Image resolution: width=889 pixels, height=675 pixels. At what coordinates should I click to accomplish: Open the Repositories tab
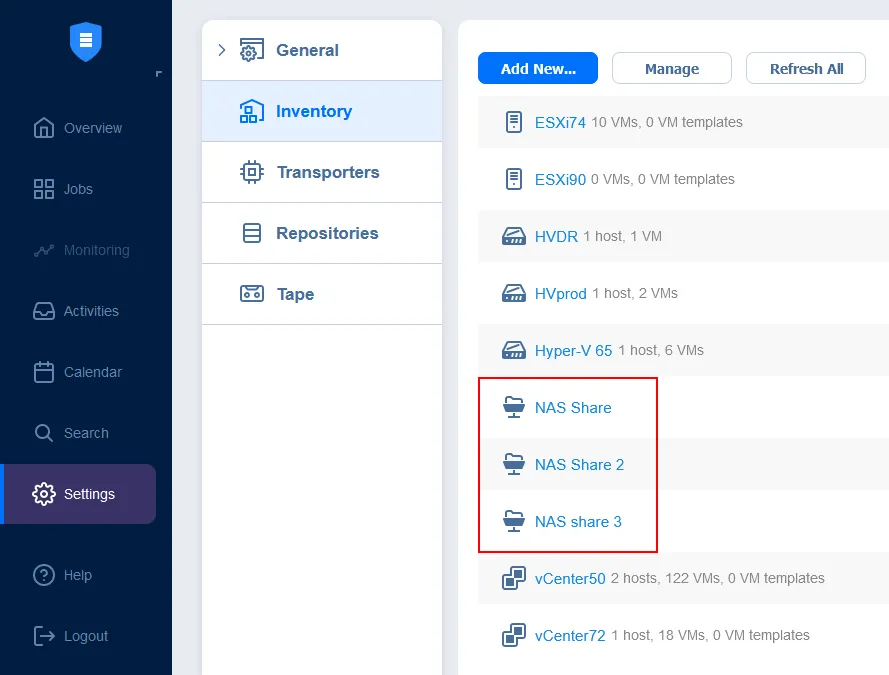tap(326, 233)
